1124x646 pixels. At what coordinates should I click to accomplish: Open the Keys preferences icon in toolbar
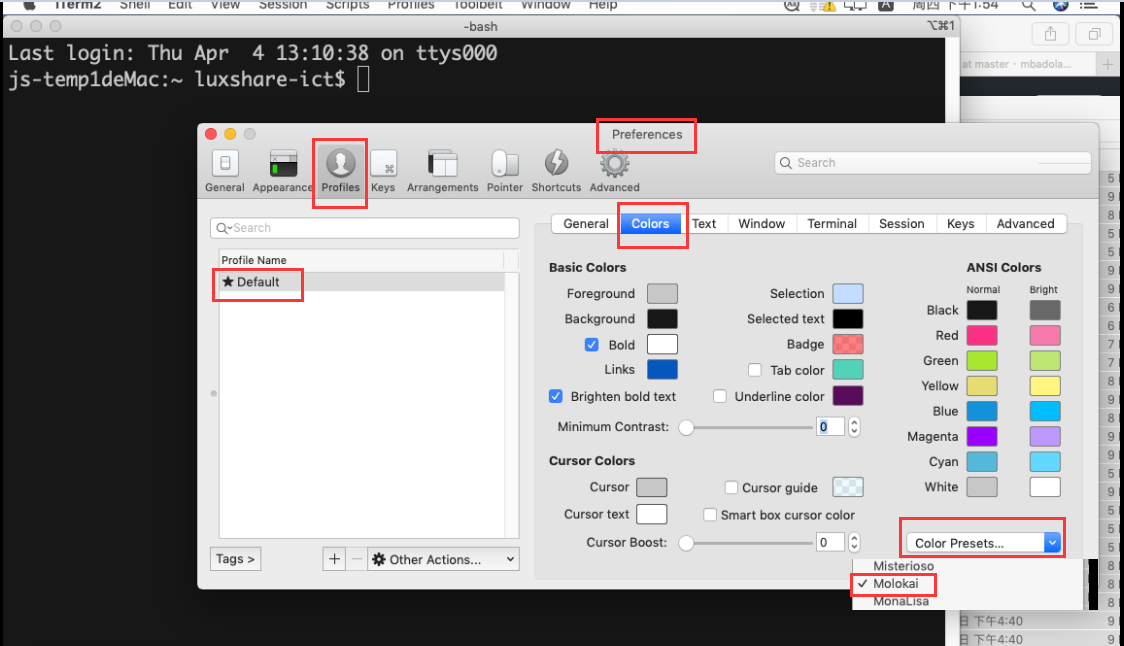click(x=384, y=171)
